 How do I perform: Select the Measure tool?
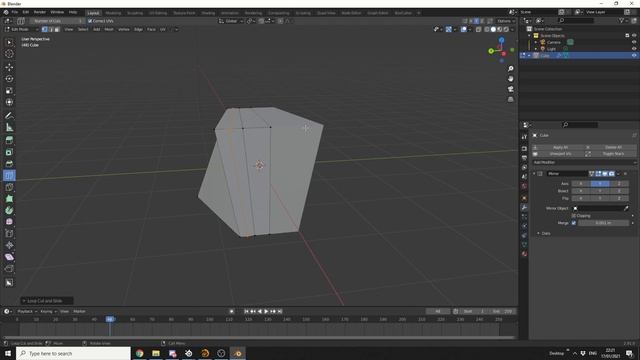click(x=9, y=128)
